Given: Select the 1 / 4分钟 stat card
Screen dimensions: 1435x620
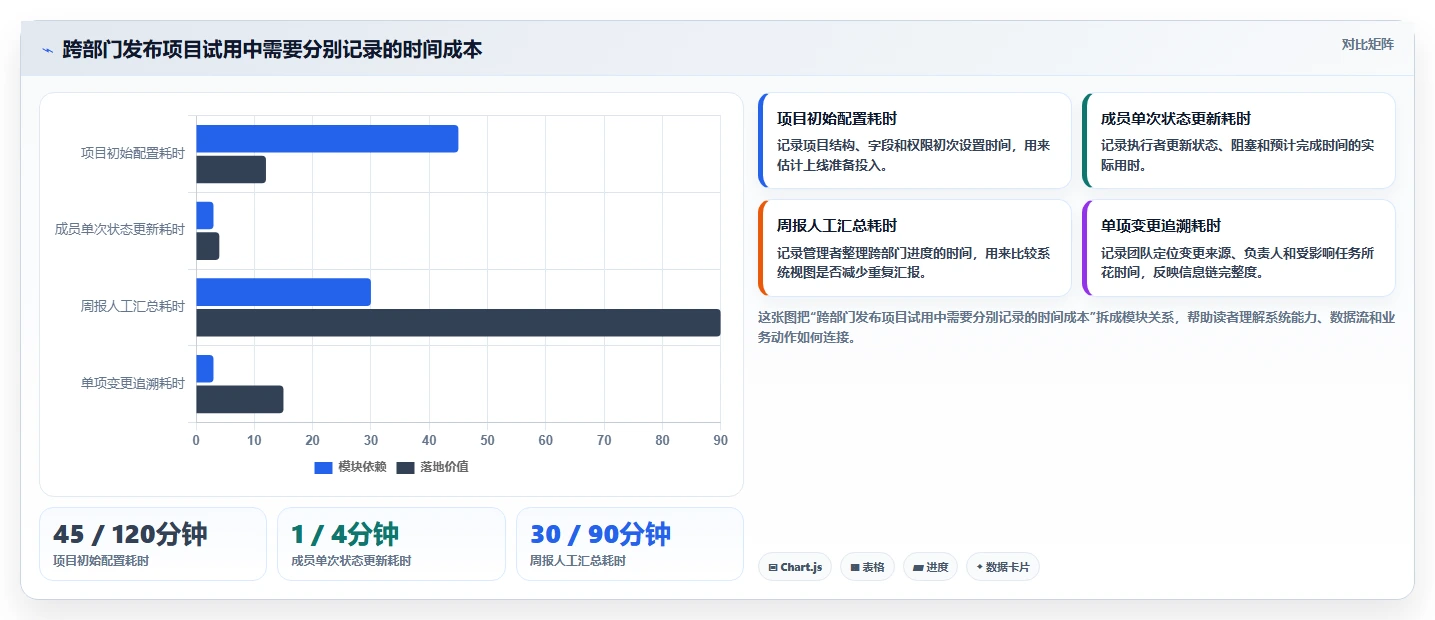Looking at the screenshot, I should [x=391, y=544].
